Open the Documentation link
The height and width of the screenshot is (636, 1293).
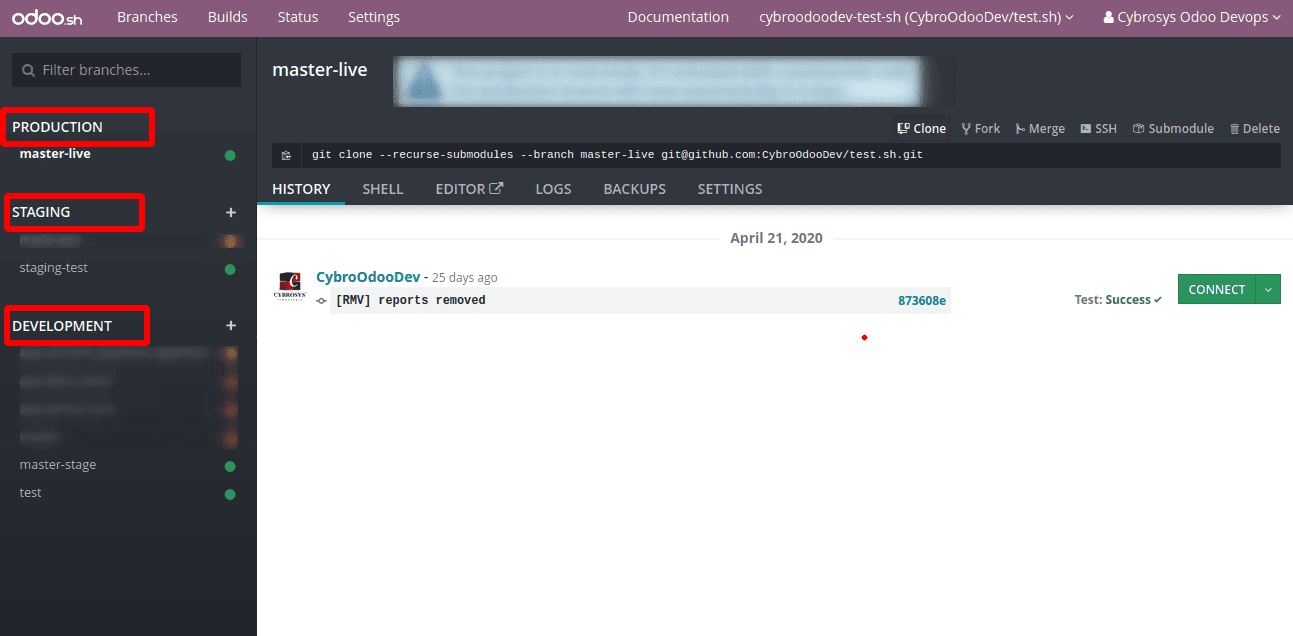(678, 17)
